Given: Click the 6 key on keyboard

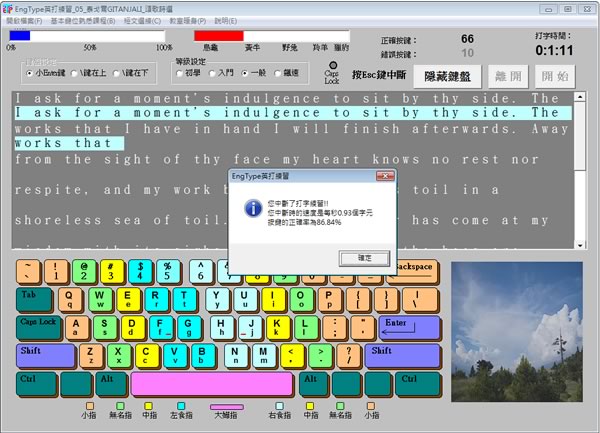Looking at the screenshot, I should click(x=201, y=271).
